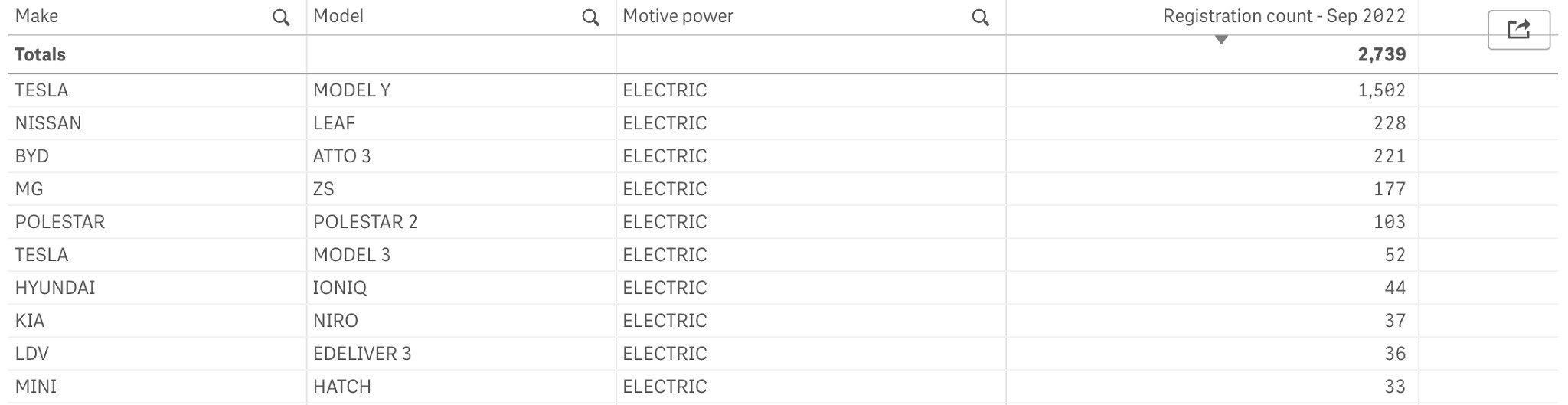This screenshot has height=405, width=1568.
Task: Toggle sort arrow under Registration count
Action: tap(1221, 40)
